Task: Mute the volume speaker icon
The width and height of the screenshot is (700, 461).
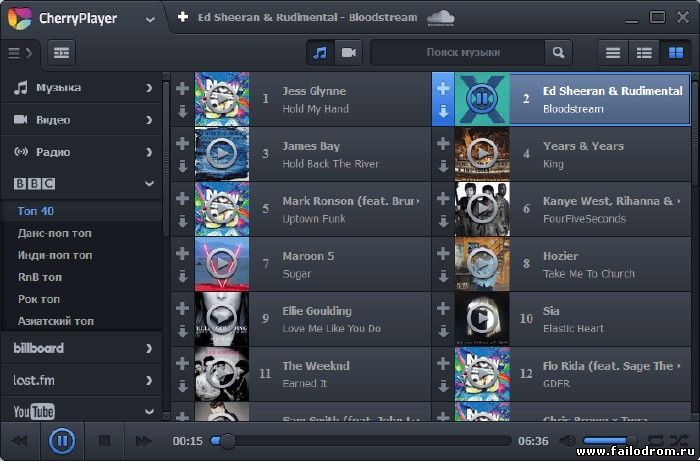Action: [x=568, y=441]
